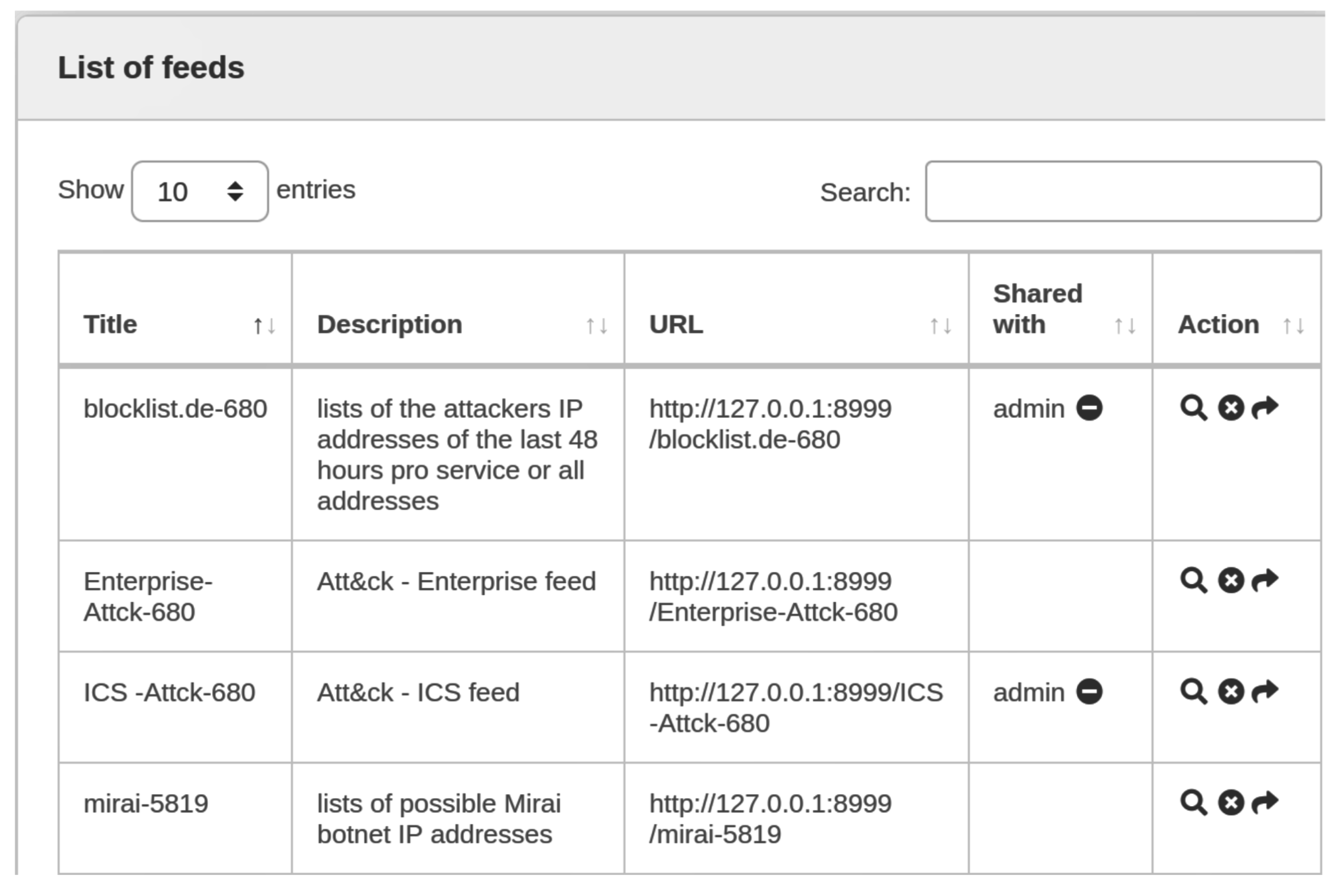Unshare admin from ICS -Attck-680 feed
Screen dimensions: 1337x896
1089,692
